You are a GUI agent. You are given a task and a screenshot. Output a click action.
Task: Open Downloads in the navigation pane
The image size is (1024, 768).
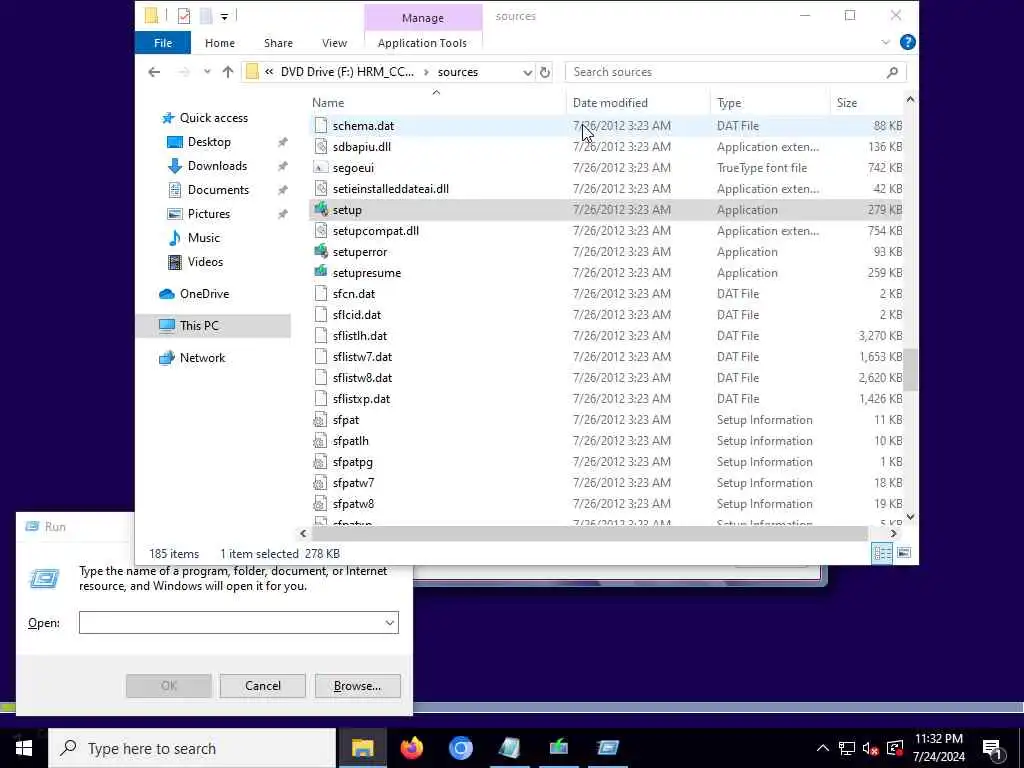click(217, 166)
